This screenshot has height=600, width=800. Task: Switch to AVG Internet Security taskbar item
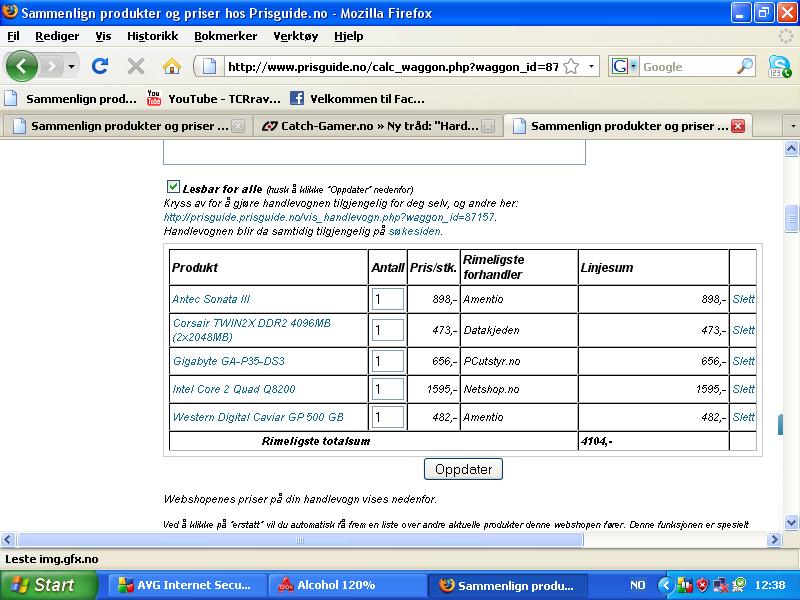pyautogui.click(x=187, y=585)
